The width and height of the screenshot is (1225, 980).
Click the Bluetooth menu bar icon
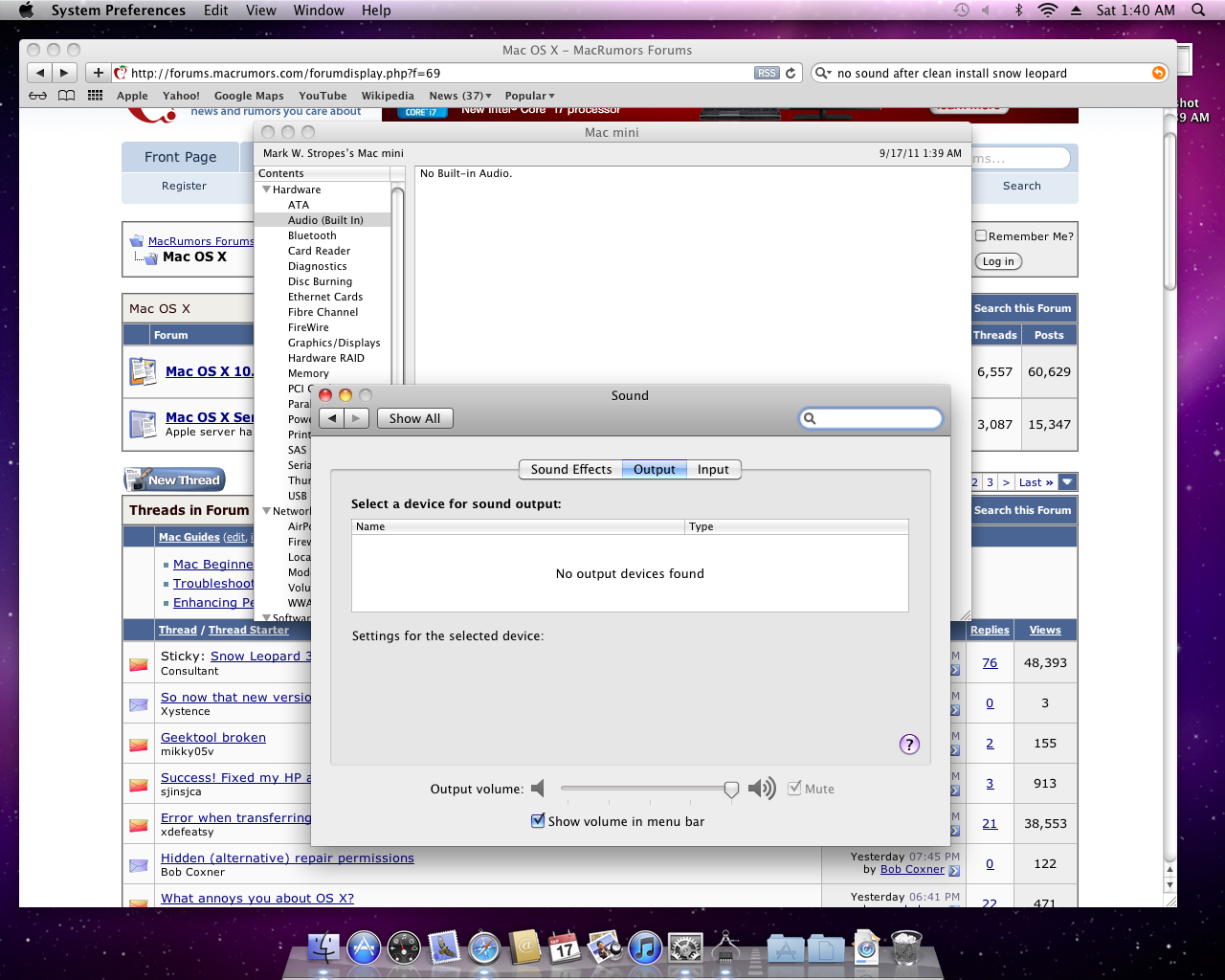1019,10
